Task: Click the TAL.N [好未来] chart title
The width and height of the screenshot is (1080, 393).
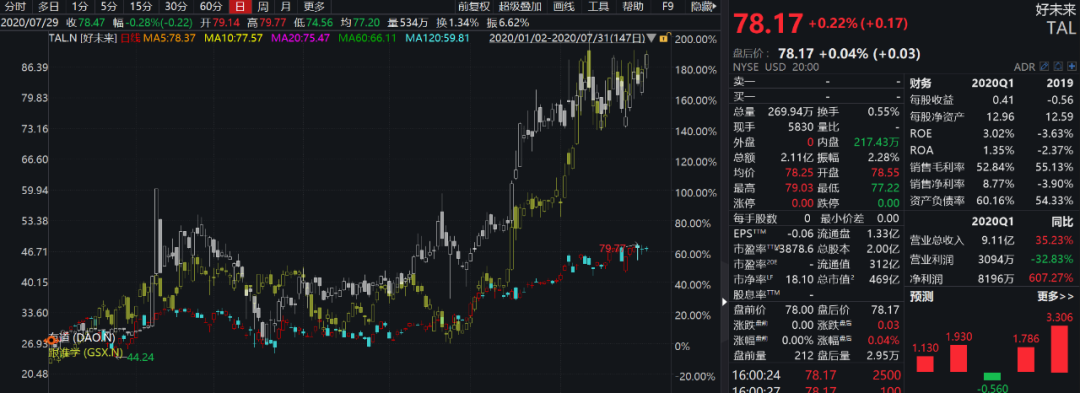Action: tap(83, 38)
